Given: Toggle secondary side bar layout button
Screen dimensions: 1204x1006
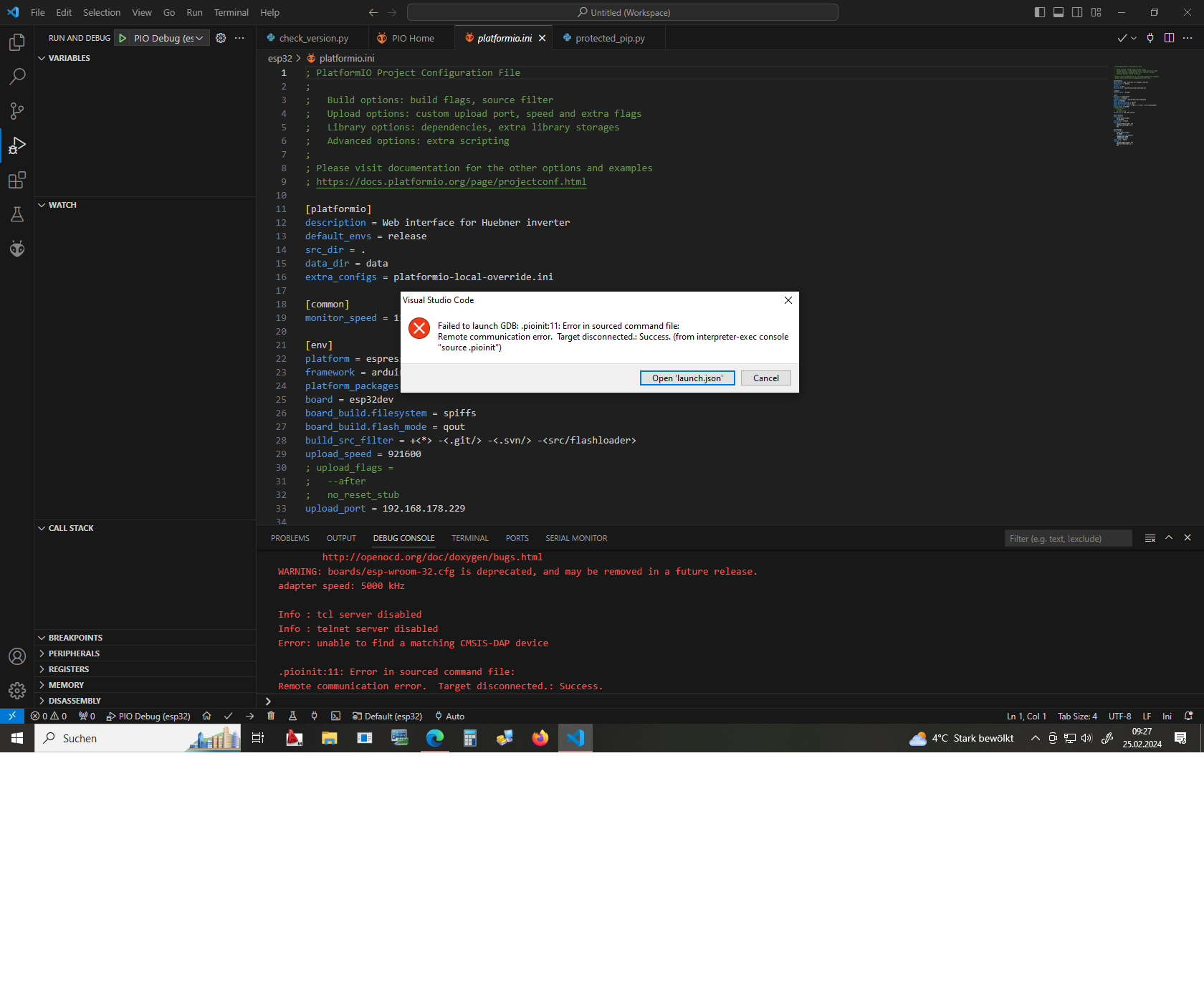Looking at the screenshot, I should point(1077,12).
